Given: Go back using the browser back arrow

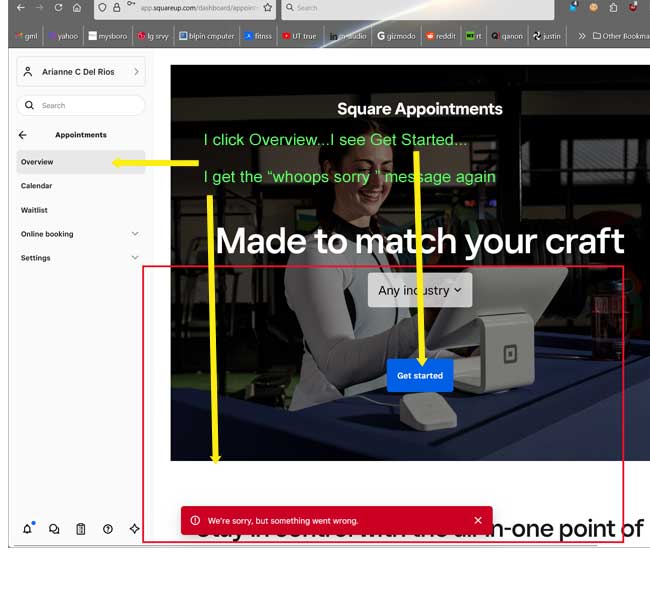Looking at the screenshot, I should 20,7.
